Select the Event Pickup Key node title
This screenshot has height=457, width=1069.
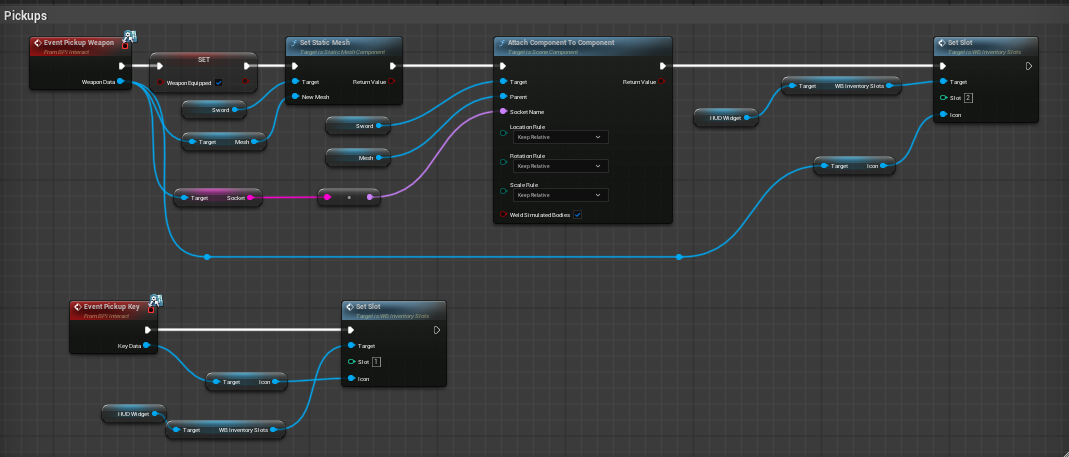(x=112, y=306)
